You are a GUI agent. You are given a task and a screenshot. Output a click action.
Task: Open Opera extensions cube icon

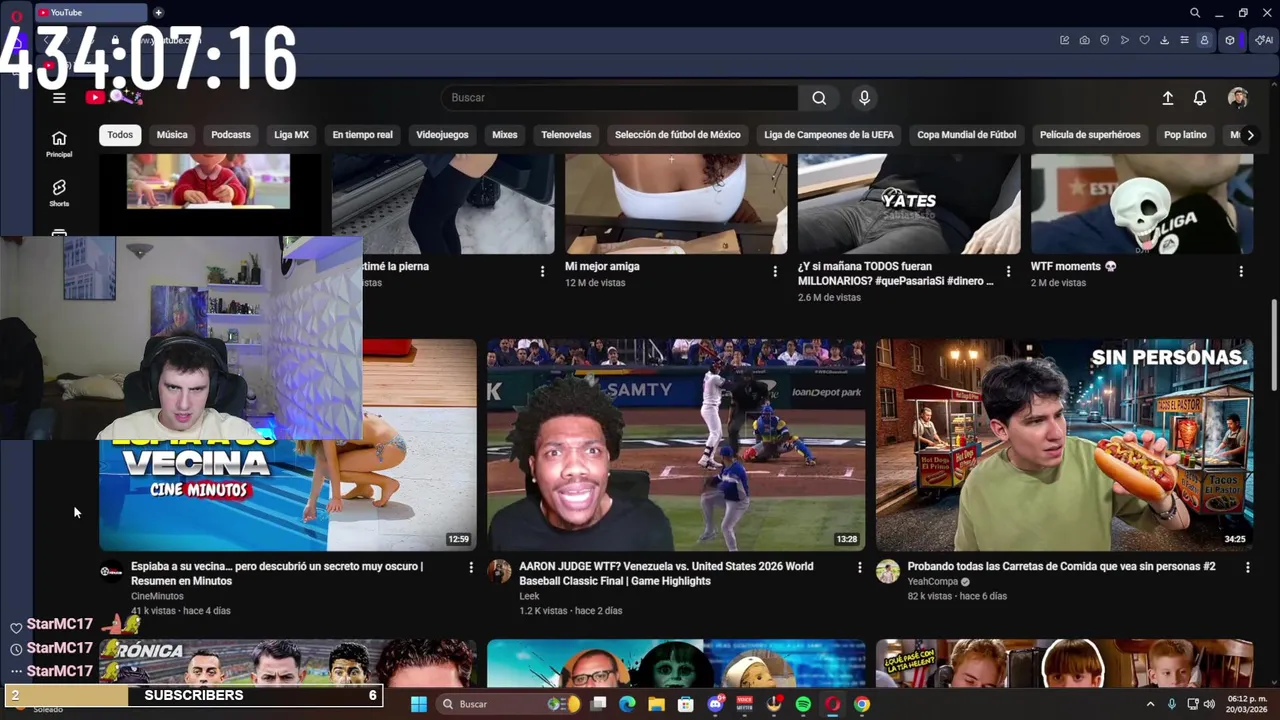coord(1230,40)
